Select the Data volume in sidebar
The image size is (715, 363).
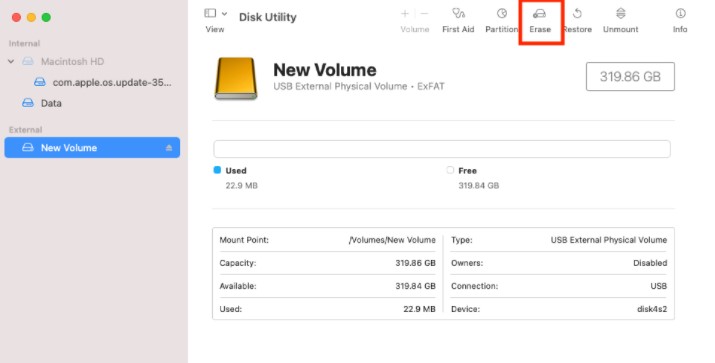tap(51, 103)
